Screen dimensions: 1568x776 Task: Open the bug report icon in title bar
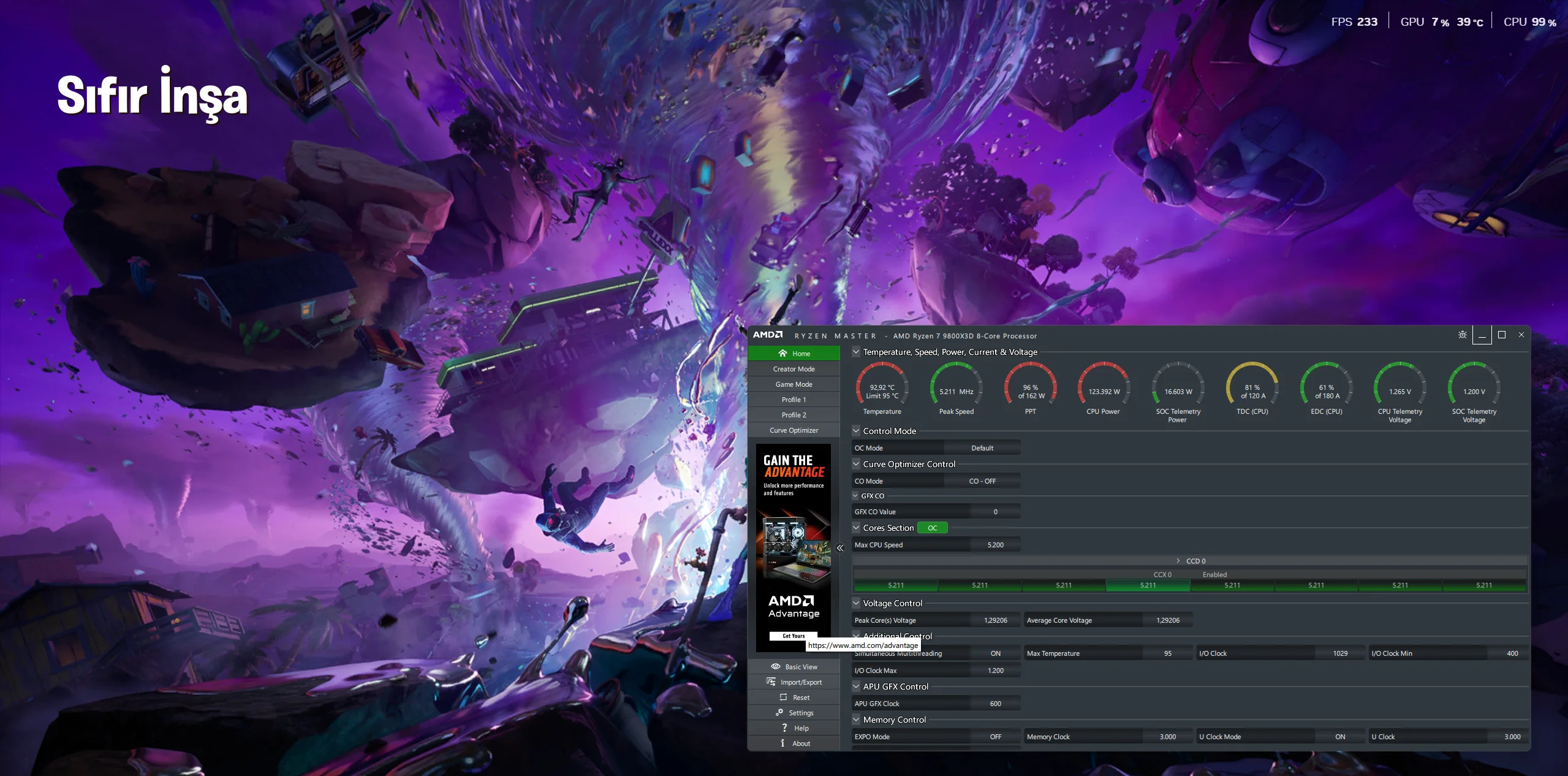tap(1462, 335)
